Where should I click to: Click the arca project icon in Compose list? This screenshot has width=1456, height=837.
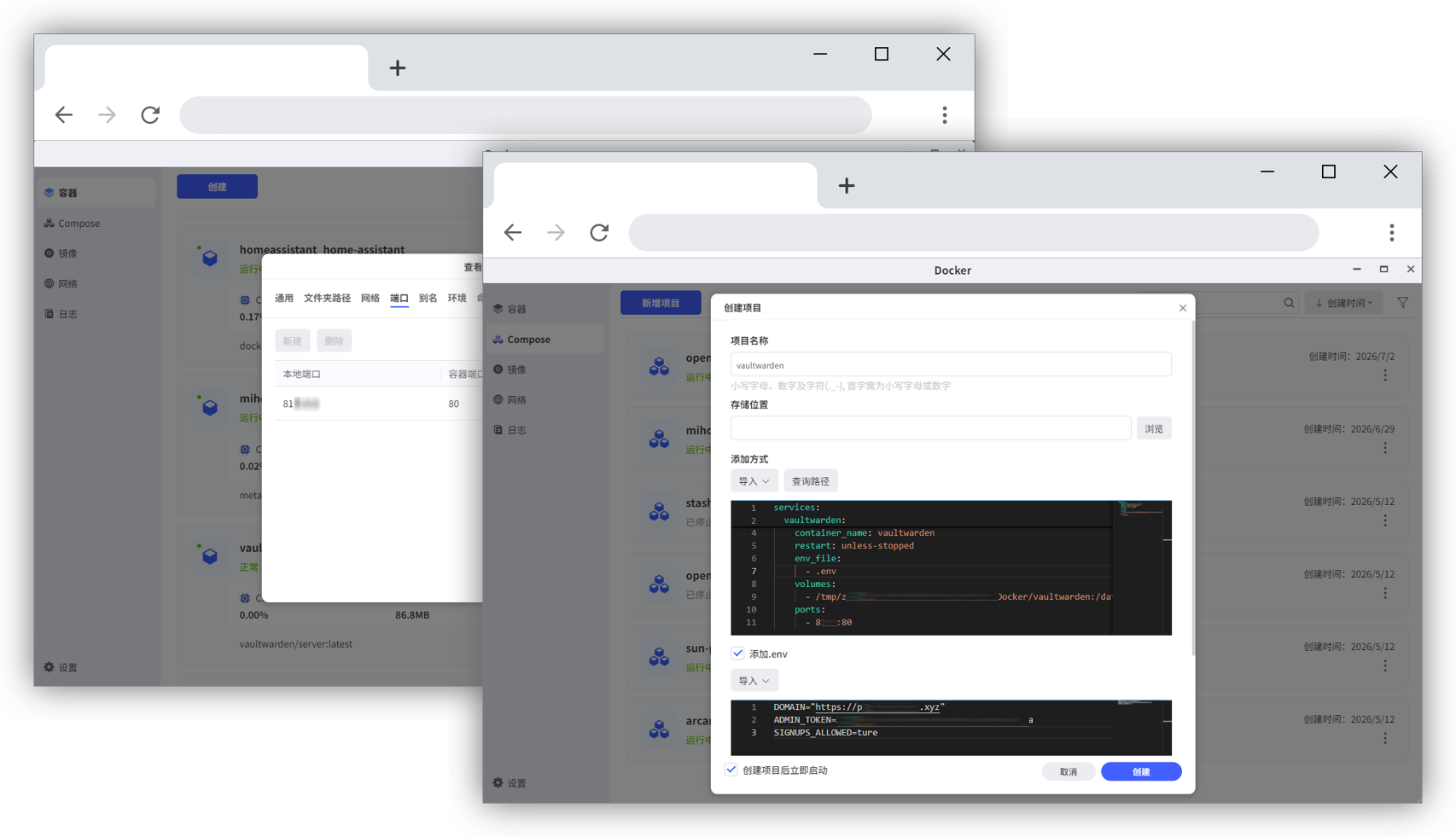tap(659, 729)
